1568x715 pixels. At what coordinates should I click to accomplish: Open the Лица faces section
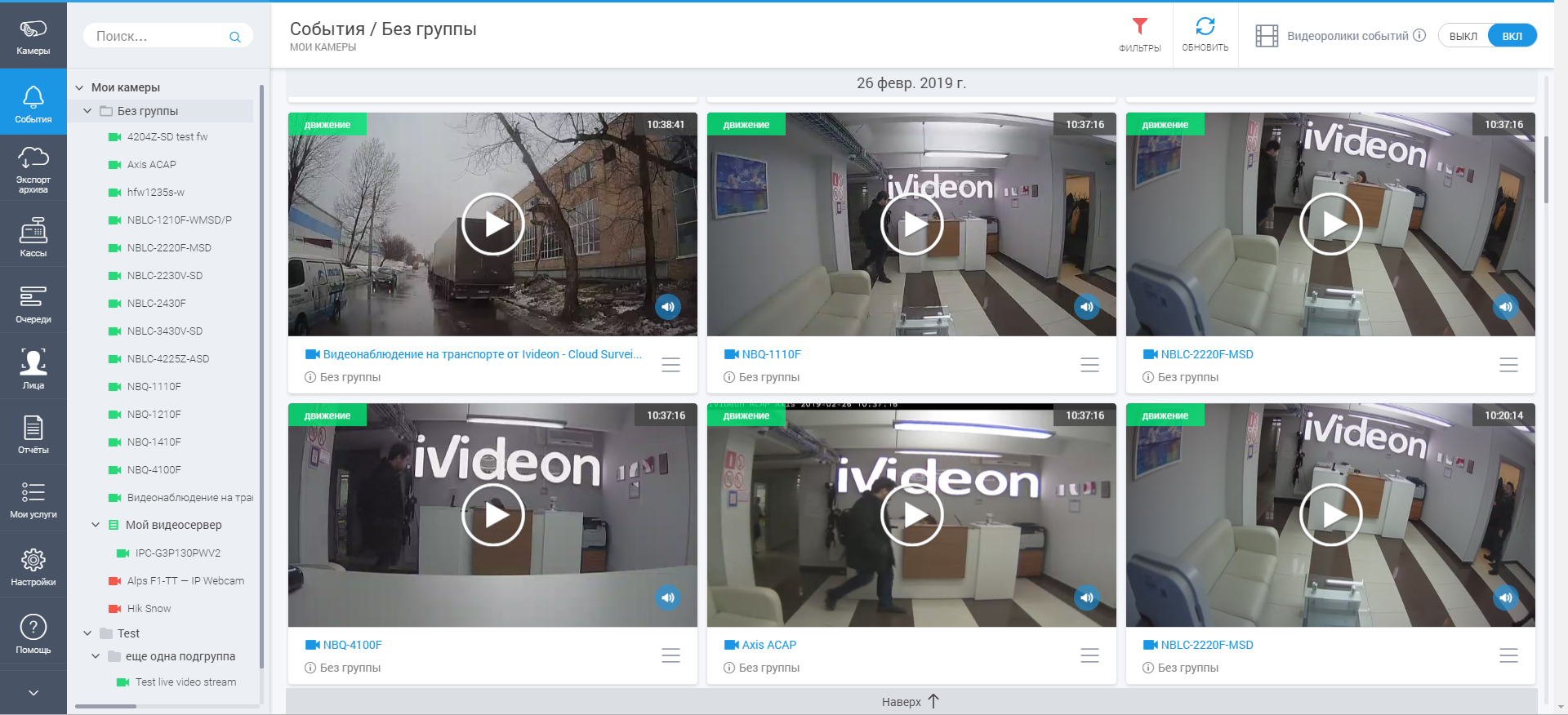(x=33, y=368)
